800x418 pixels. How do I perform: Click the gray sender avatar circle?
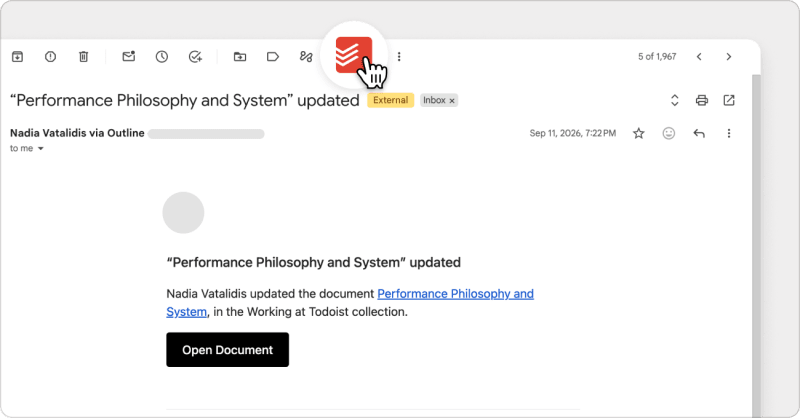(x=183, y=213)
